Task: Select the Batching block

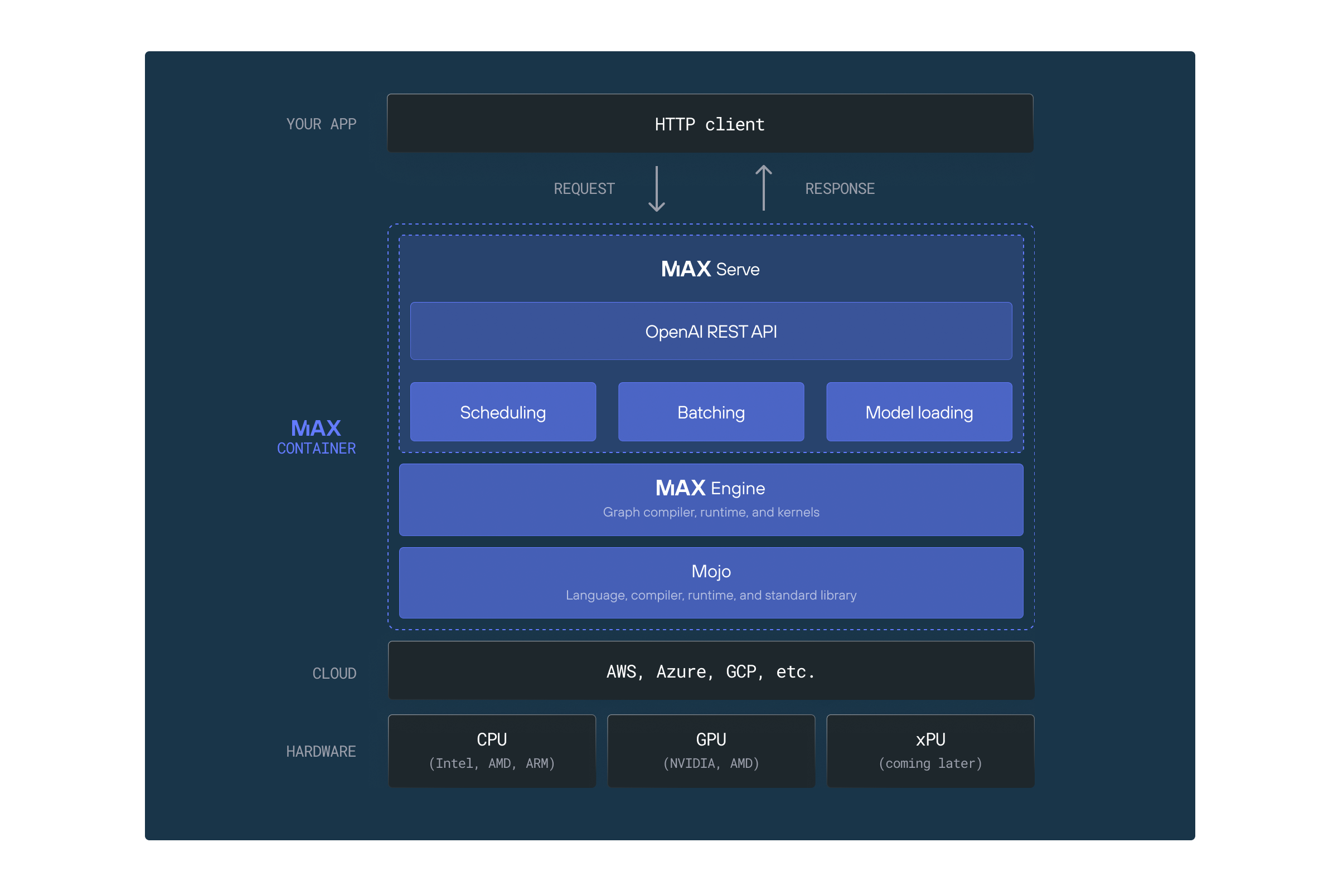Action: pos(710,412)
